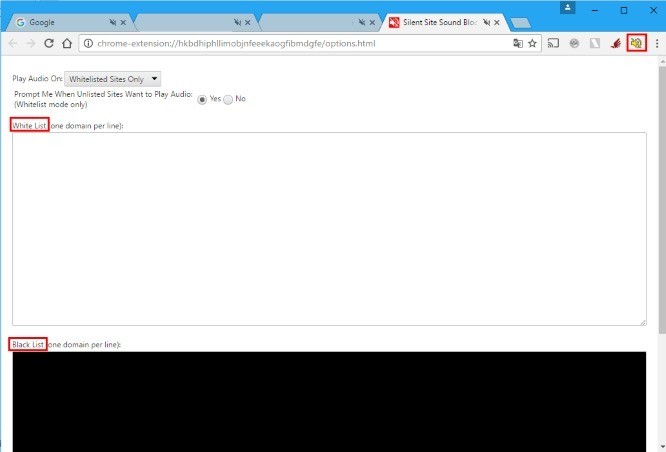Screen dimensions: 666x452
Task: Bookmark this page with the star icon
Action: click(x=533, y=43)
